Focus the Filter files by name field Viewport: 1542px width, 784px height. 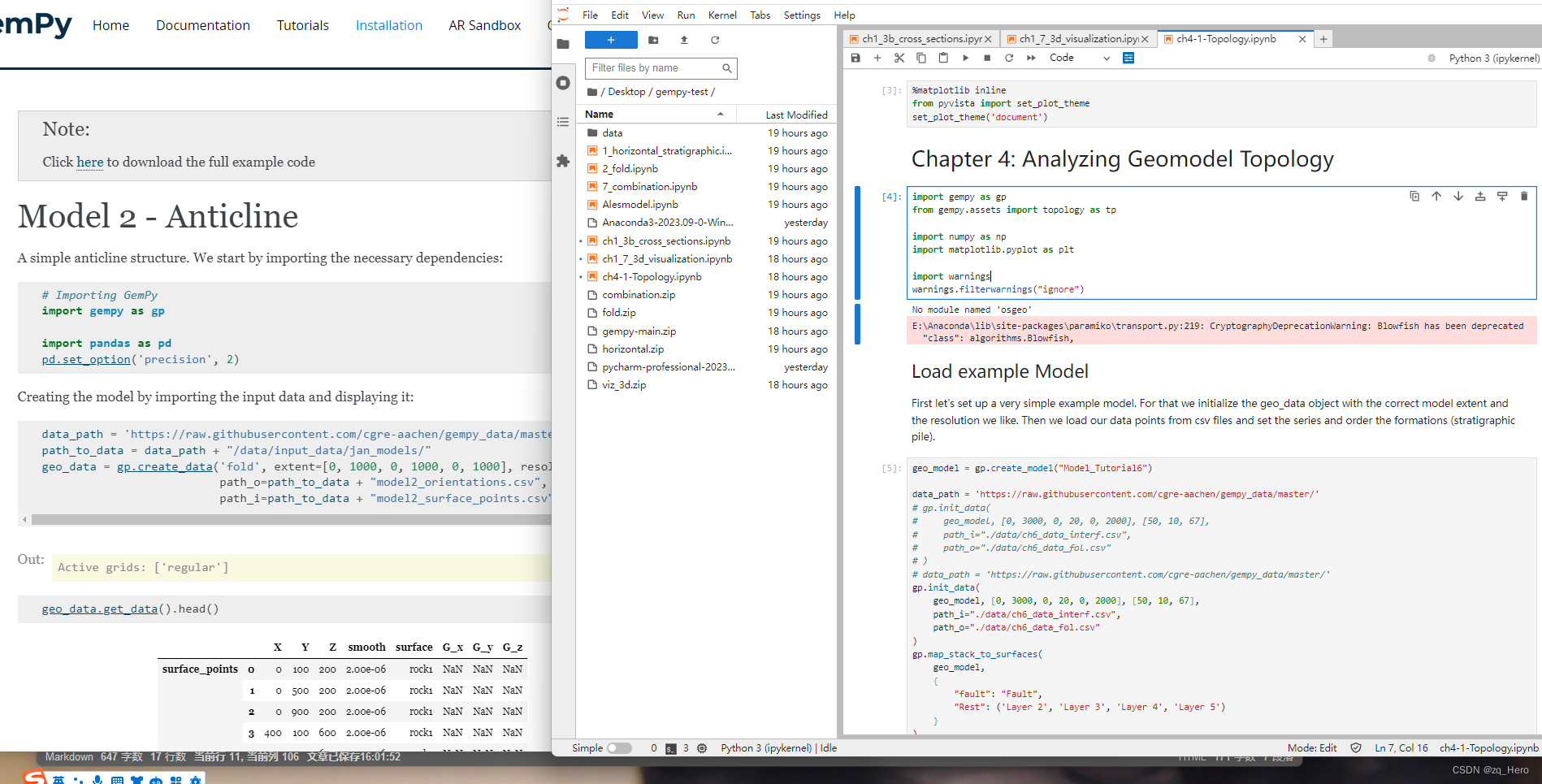[661, 68]
